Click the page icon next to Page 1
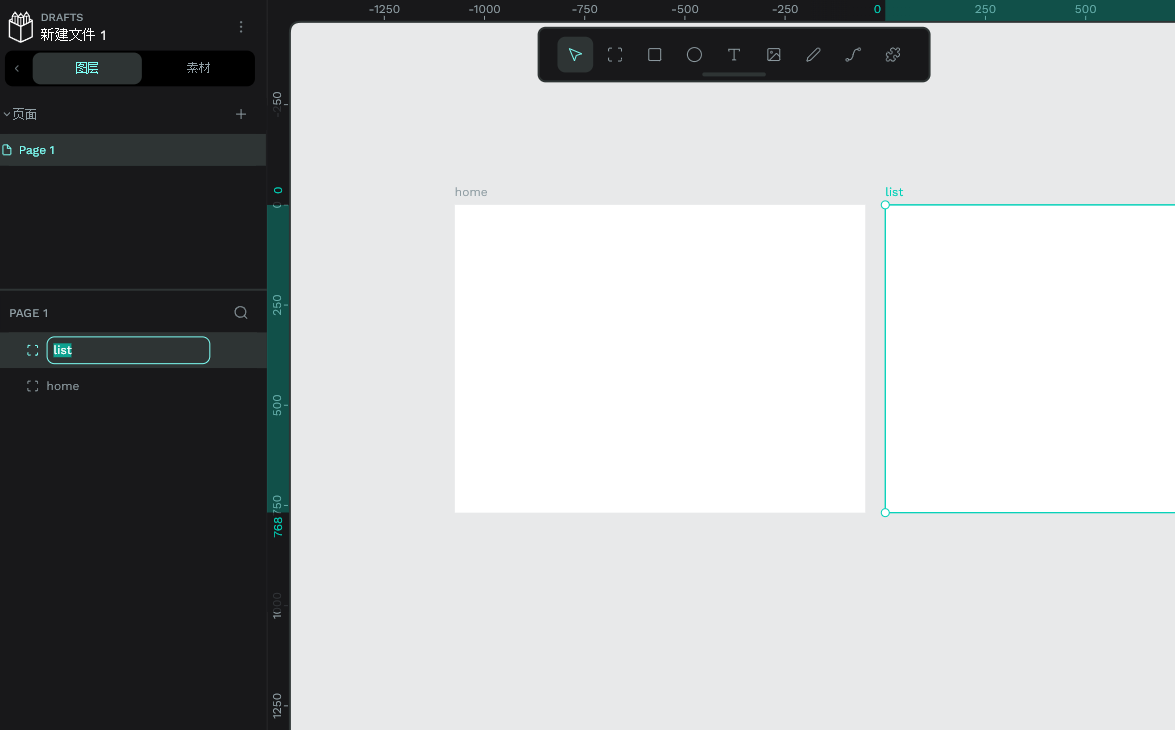1175x730 pixels. 7,150
